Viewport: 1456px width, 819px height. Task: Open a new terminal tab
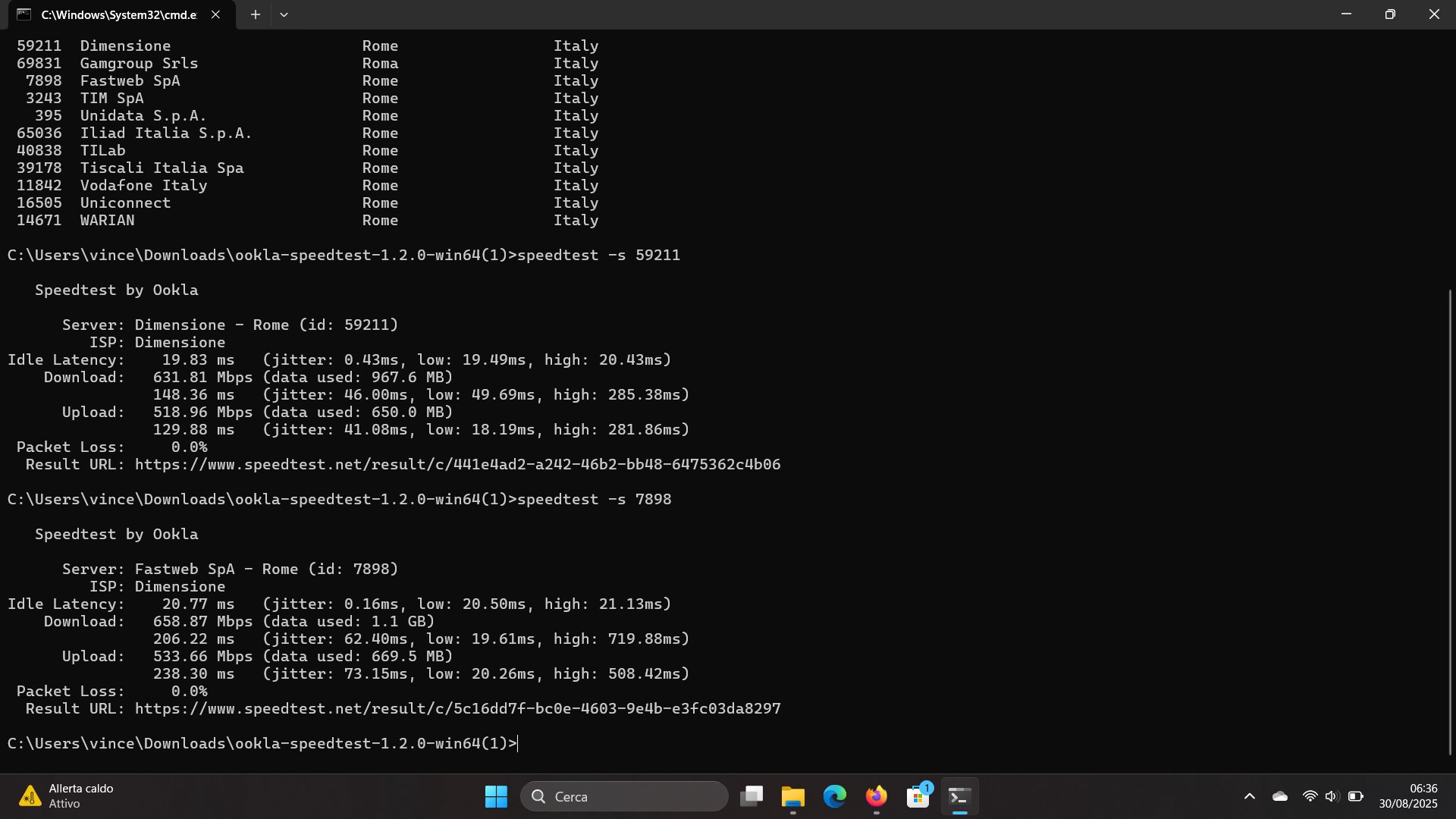coord(256,14)
